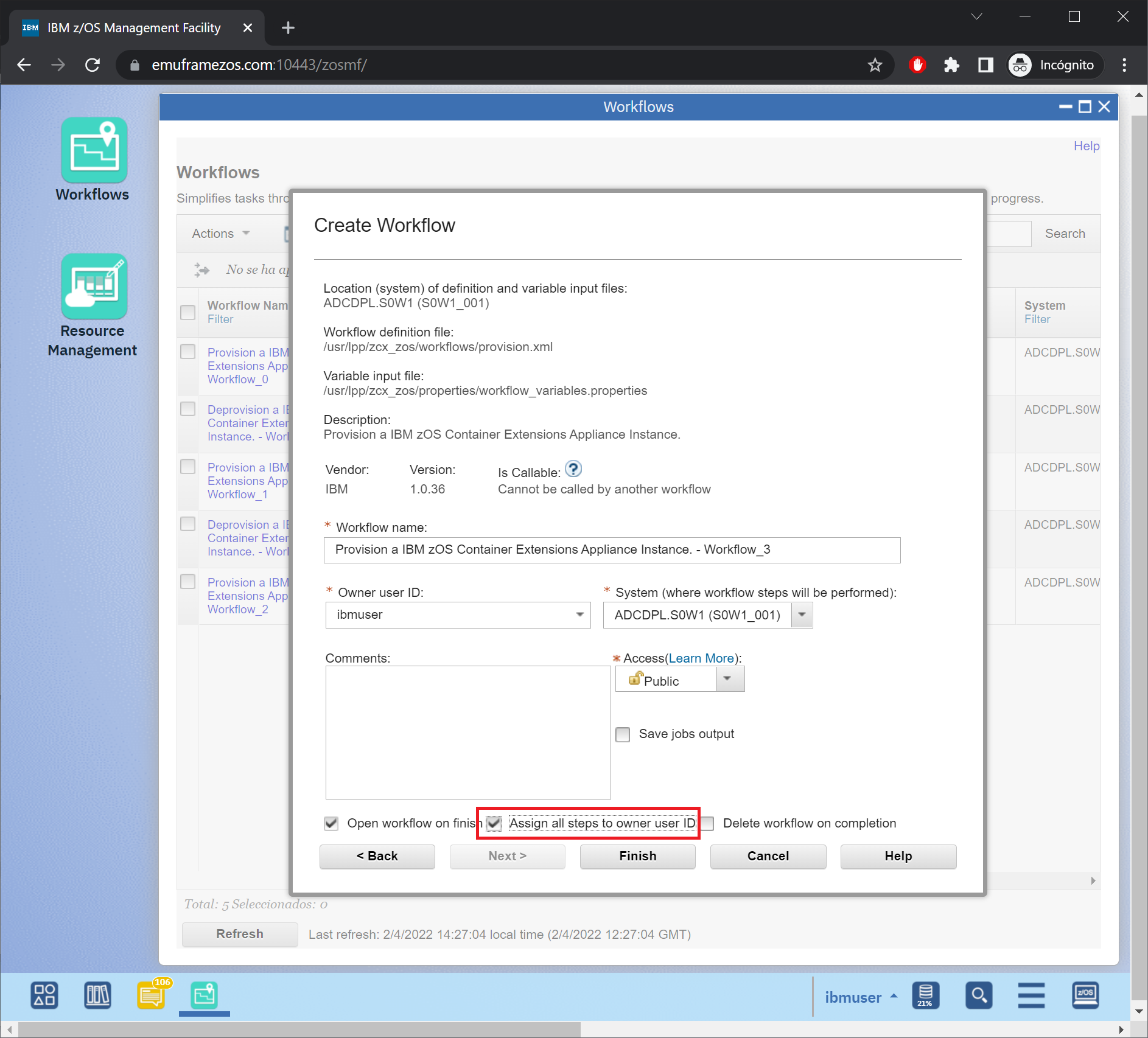Image resolution: width=1148 pixels, height=1038 pixels.
Task: Toggle the browser side panel icon
Action: click(985, 65)
